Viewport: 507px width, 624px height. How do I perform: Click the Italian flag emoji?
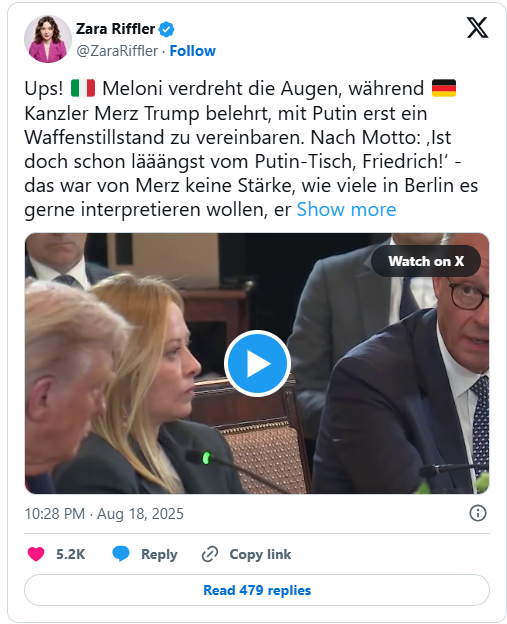83,88
